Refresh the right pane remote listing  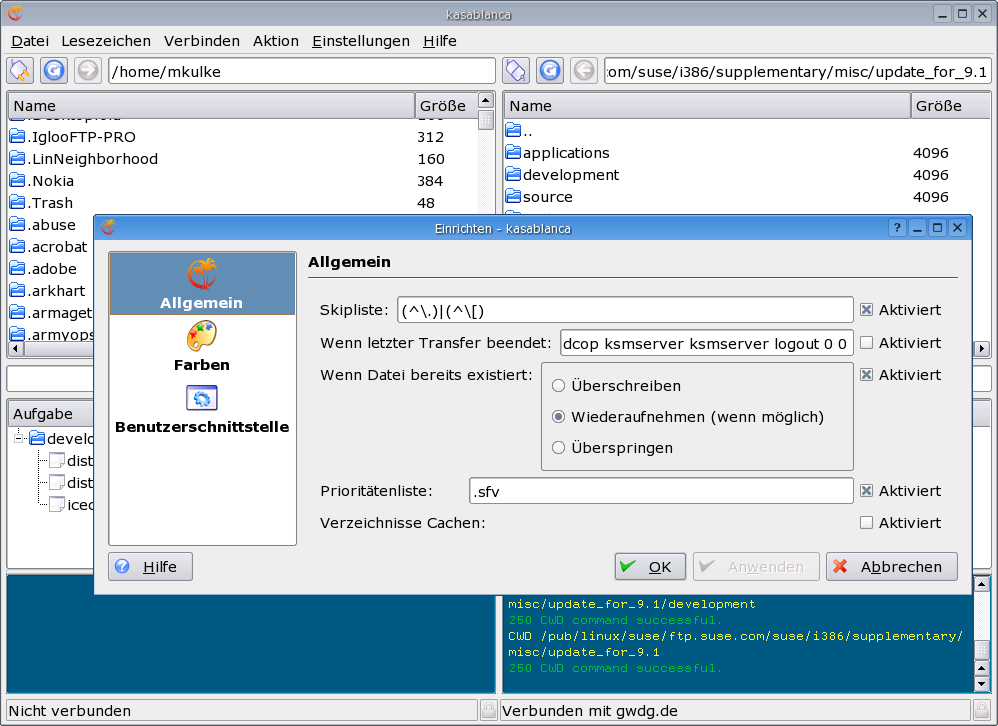coord(550,71)
